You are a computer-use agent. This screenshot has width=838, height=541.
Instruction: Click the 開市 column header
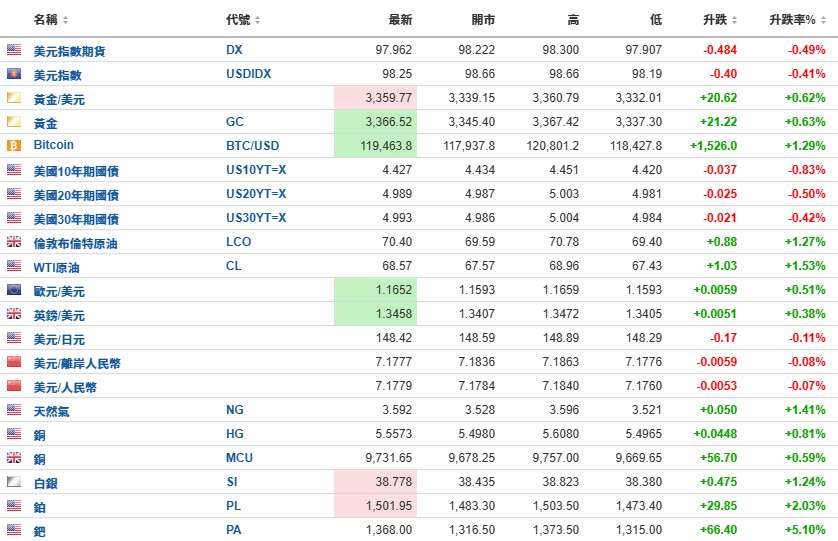pyautogui.click(x=483, y=20)
